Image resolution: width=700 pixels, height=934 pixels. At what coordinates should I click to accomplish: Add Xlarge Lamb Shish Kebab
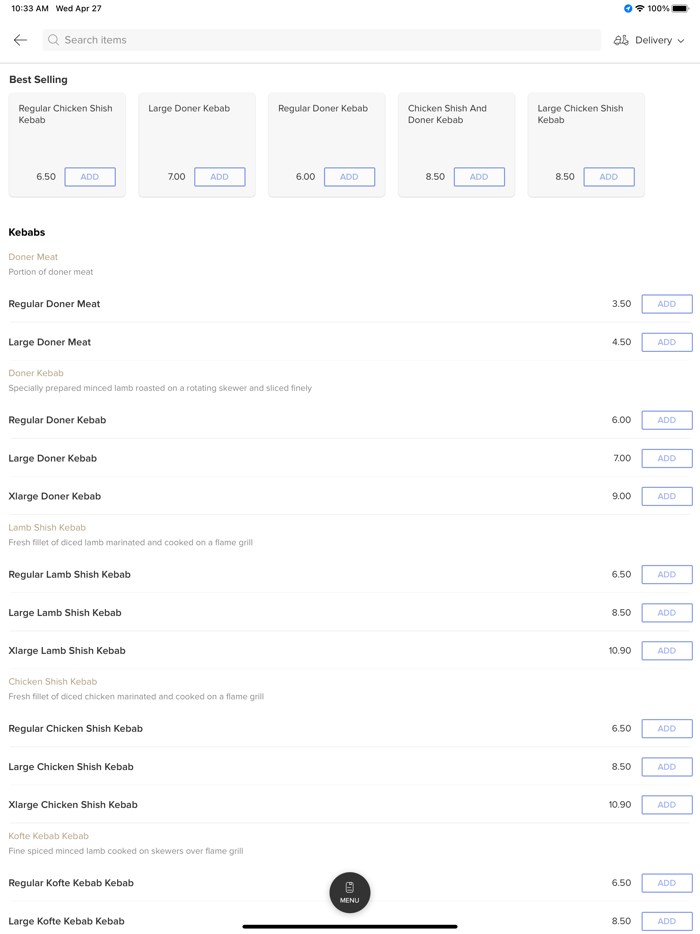[667, 650]
